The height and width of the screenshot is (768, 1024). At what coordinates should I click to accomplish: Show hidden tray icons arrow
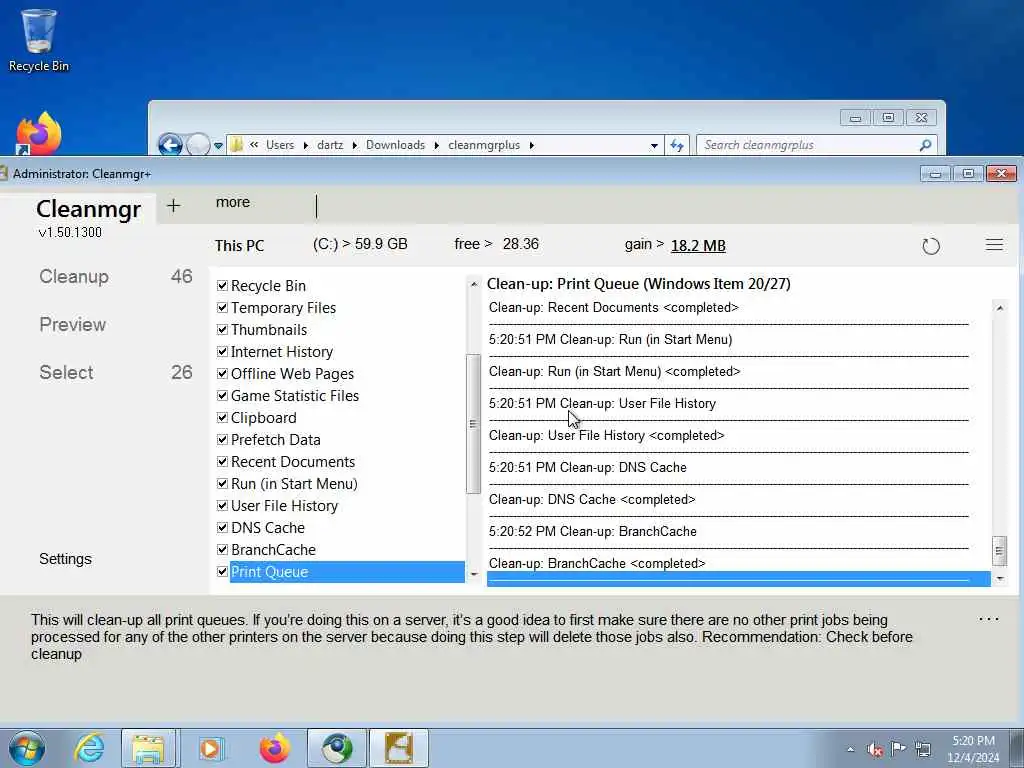click(850, 750)
